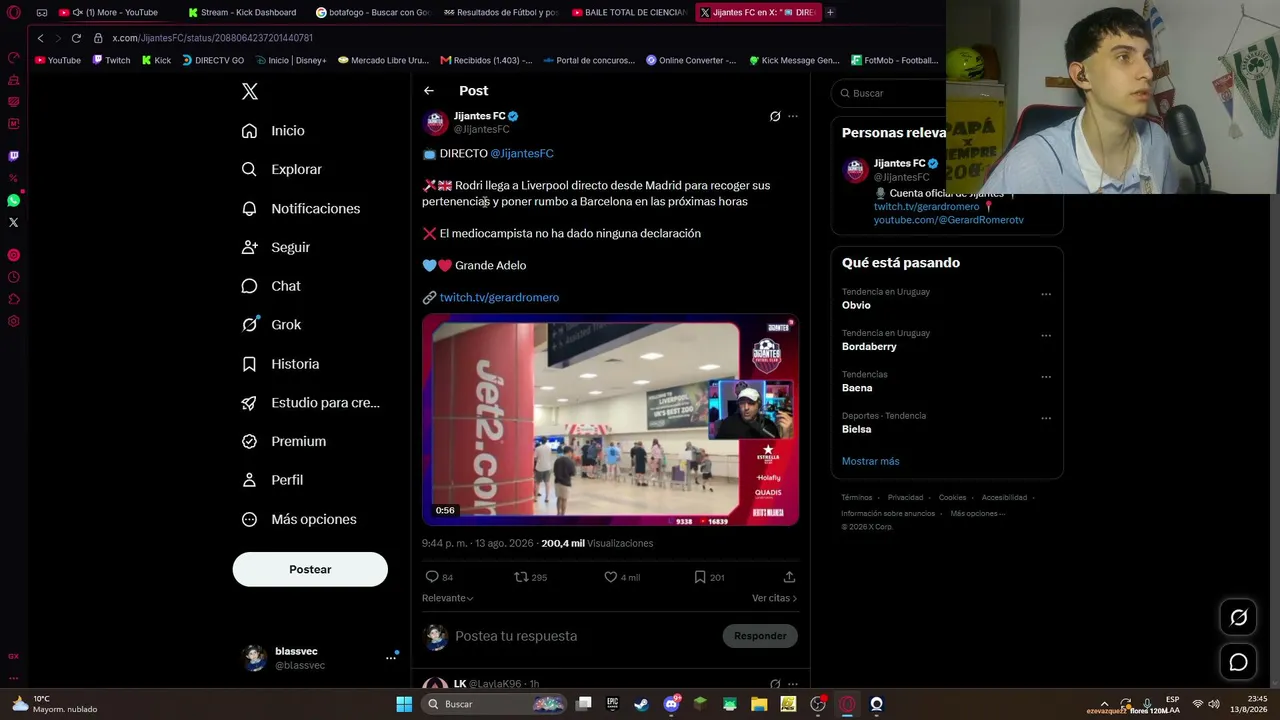Open blassvec account options menu
The height and width of the screenshot is (720, 1280).
click(391, 657)
